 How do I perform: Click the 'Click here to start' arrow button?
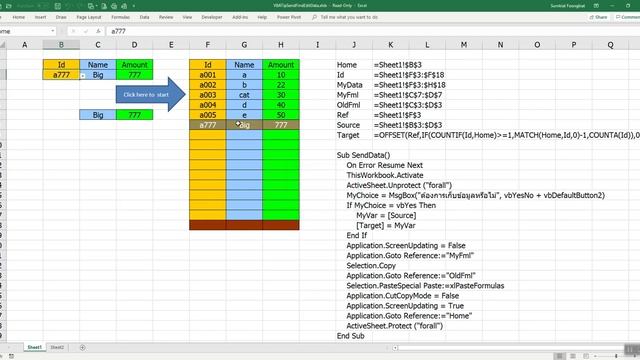pyautogui.click(x=151, y=94)
